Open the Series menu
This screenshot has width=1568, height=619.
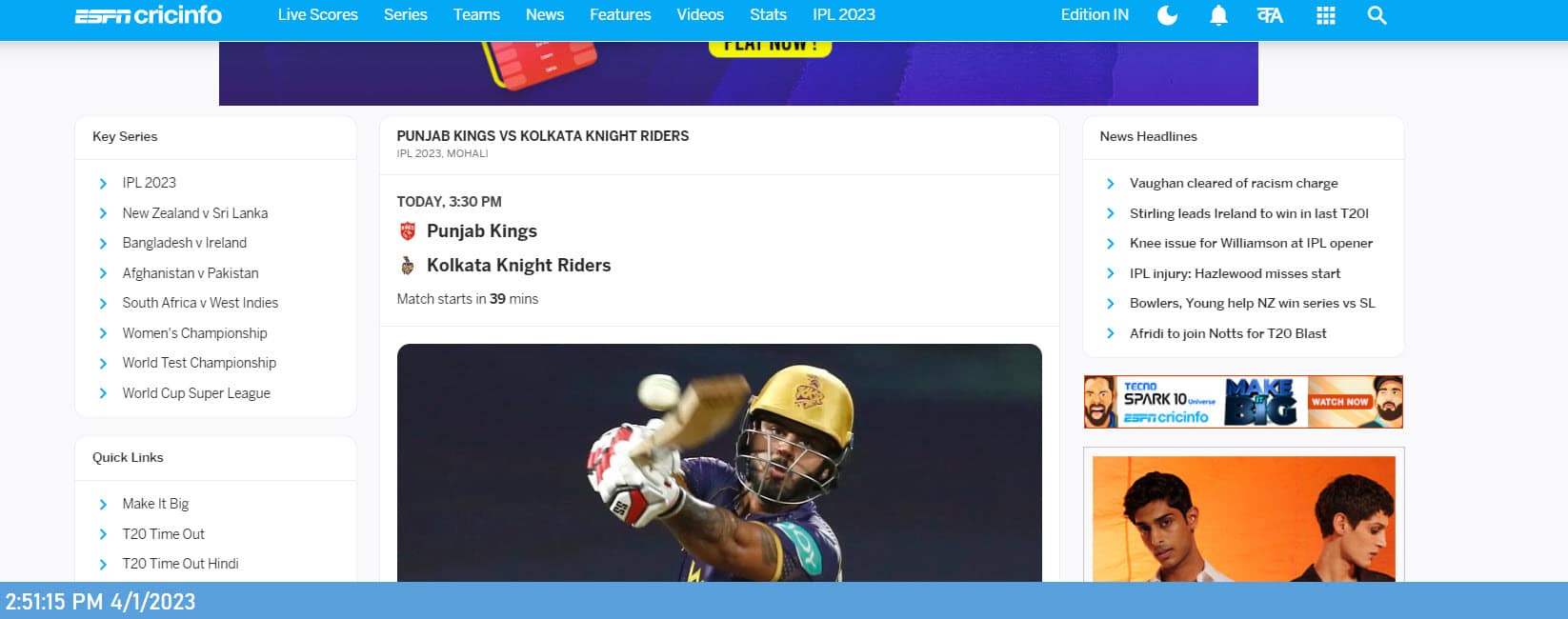(x=405, y=15)
